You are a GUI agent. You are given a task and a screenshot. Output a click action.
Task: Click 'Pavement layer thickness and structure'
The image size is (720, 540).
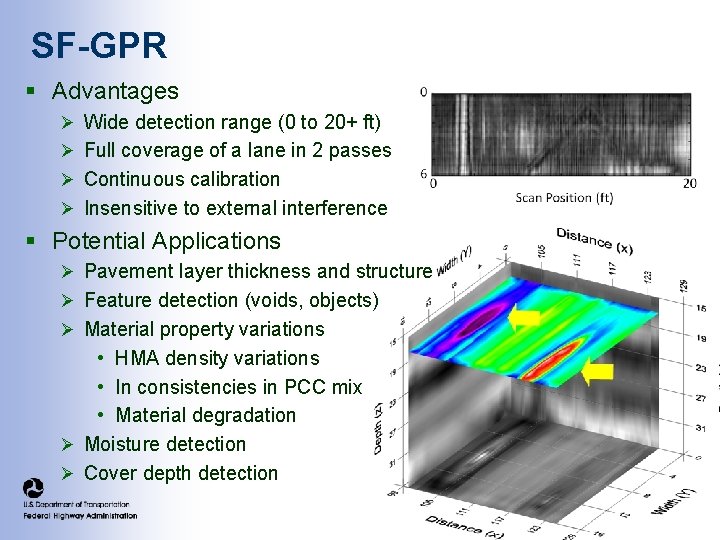click(259, 271)
